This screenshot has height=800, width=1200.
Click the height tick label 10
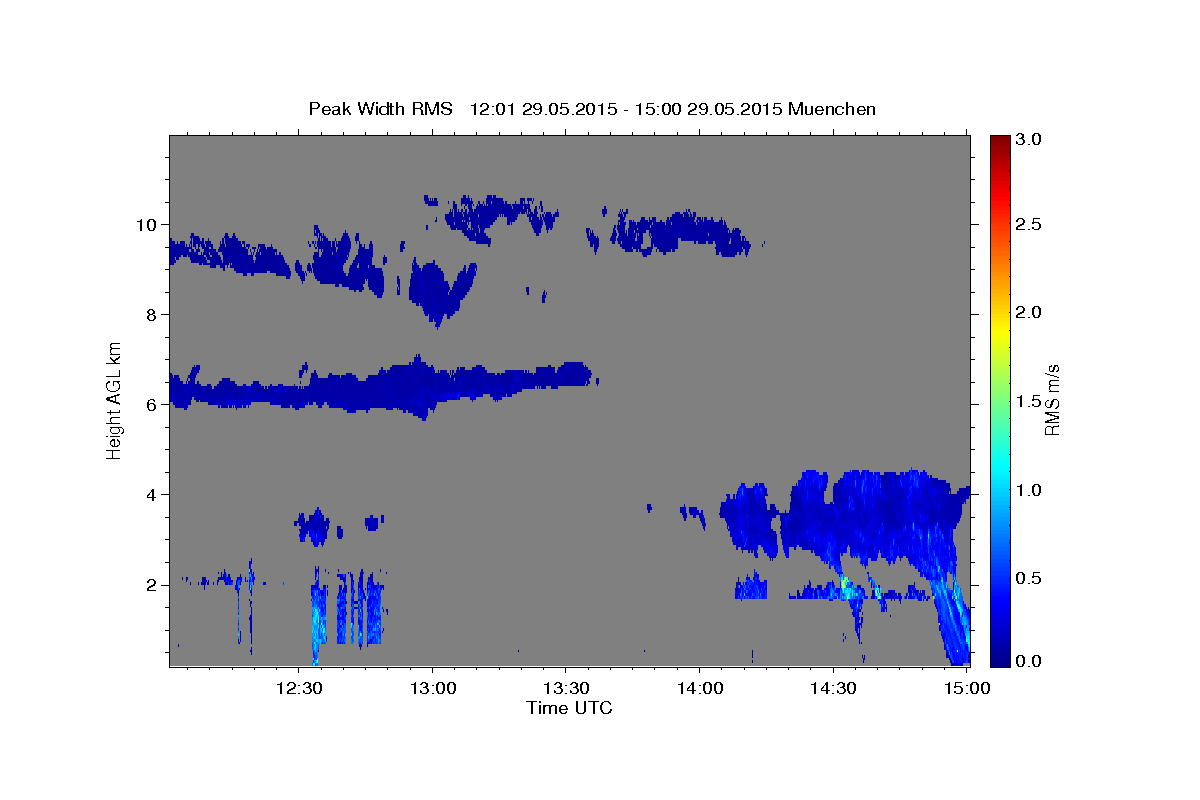pos(148,224)
